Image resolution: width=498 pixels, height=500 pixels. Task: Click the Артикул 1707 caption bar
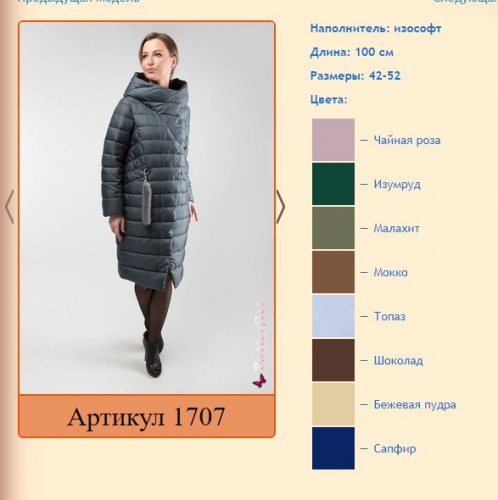(x=147, y=416)
